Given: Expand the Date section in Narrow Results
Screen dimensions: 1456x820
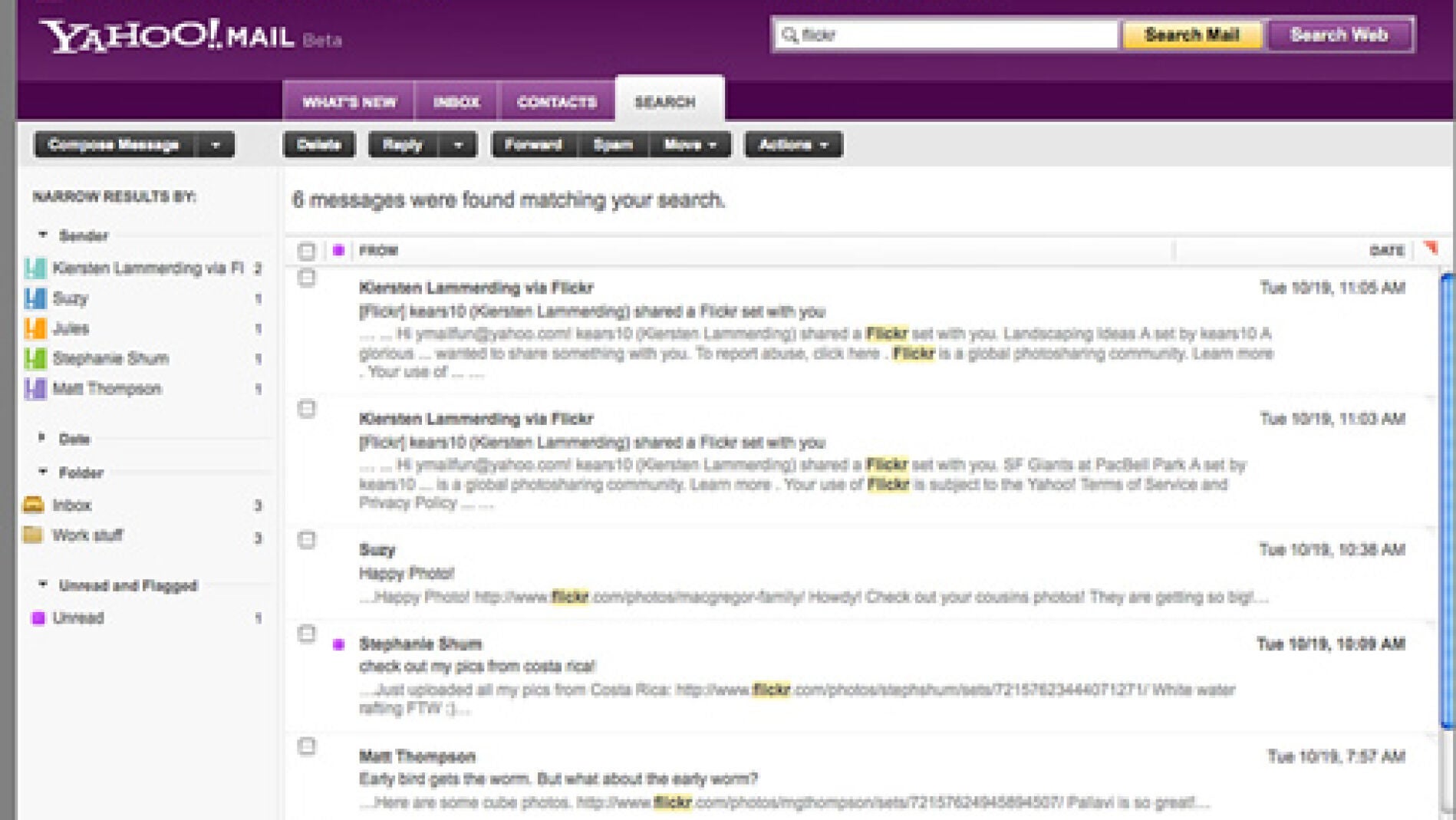Looking at the screenshot, I should (x=42, y=438).
